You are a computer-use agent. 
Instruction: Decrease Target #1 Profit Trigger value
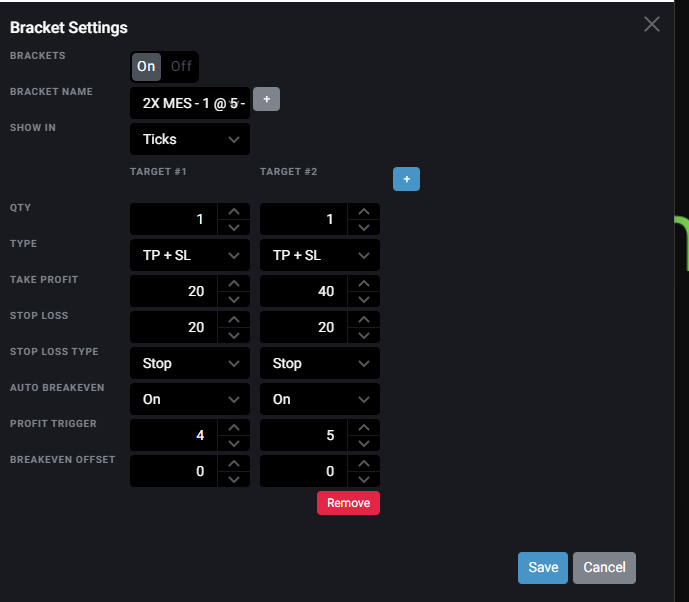(234, 443)
